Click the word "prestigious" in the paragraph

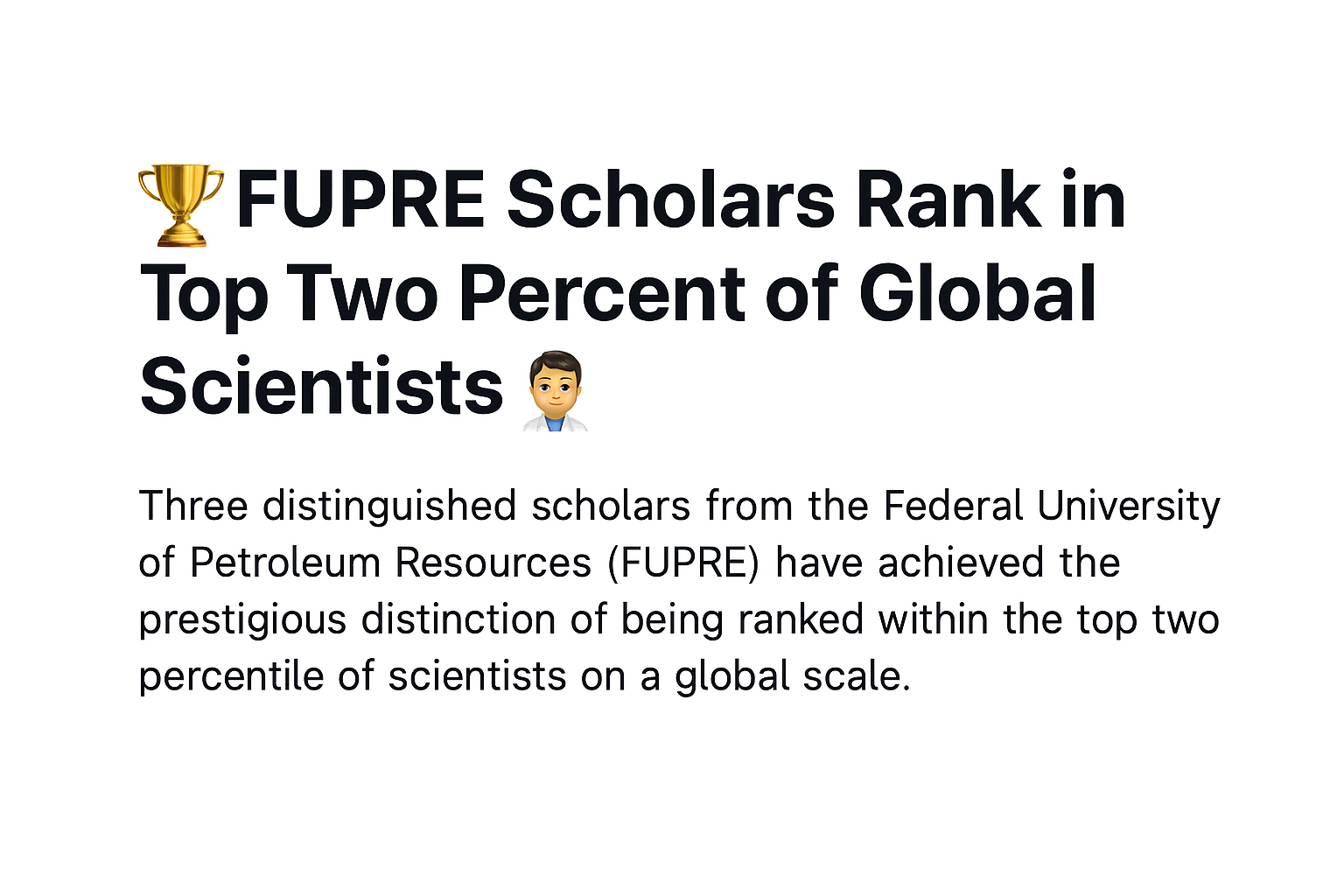tap(241, 619)
